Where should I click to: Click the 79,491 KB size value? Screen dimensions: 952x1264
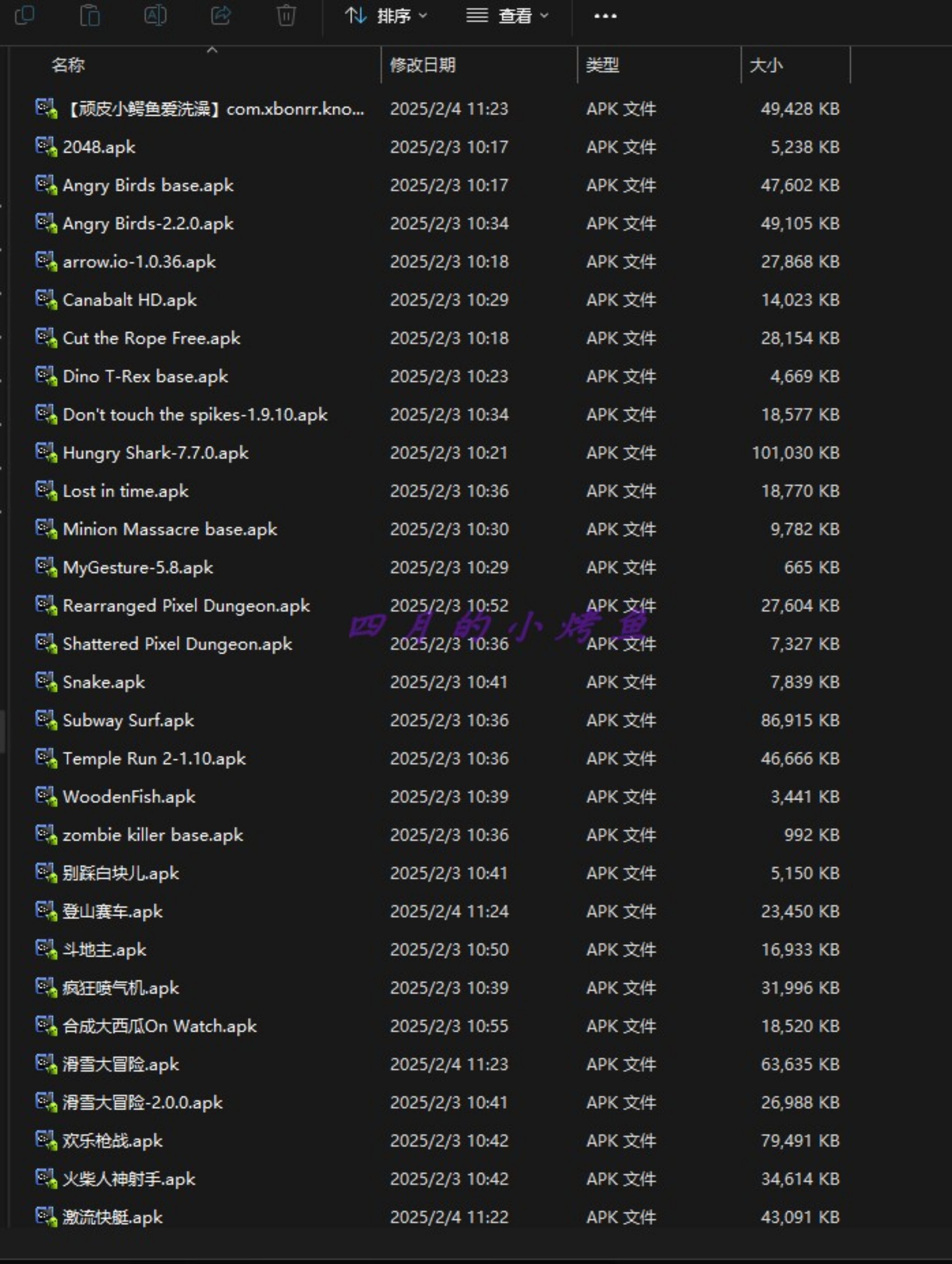800,1141
